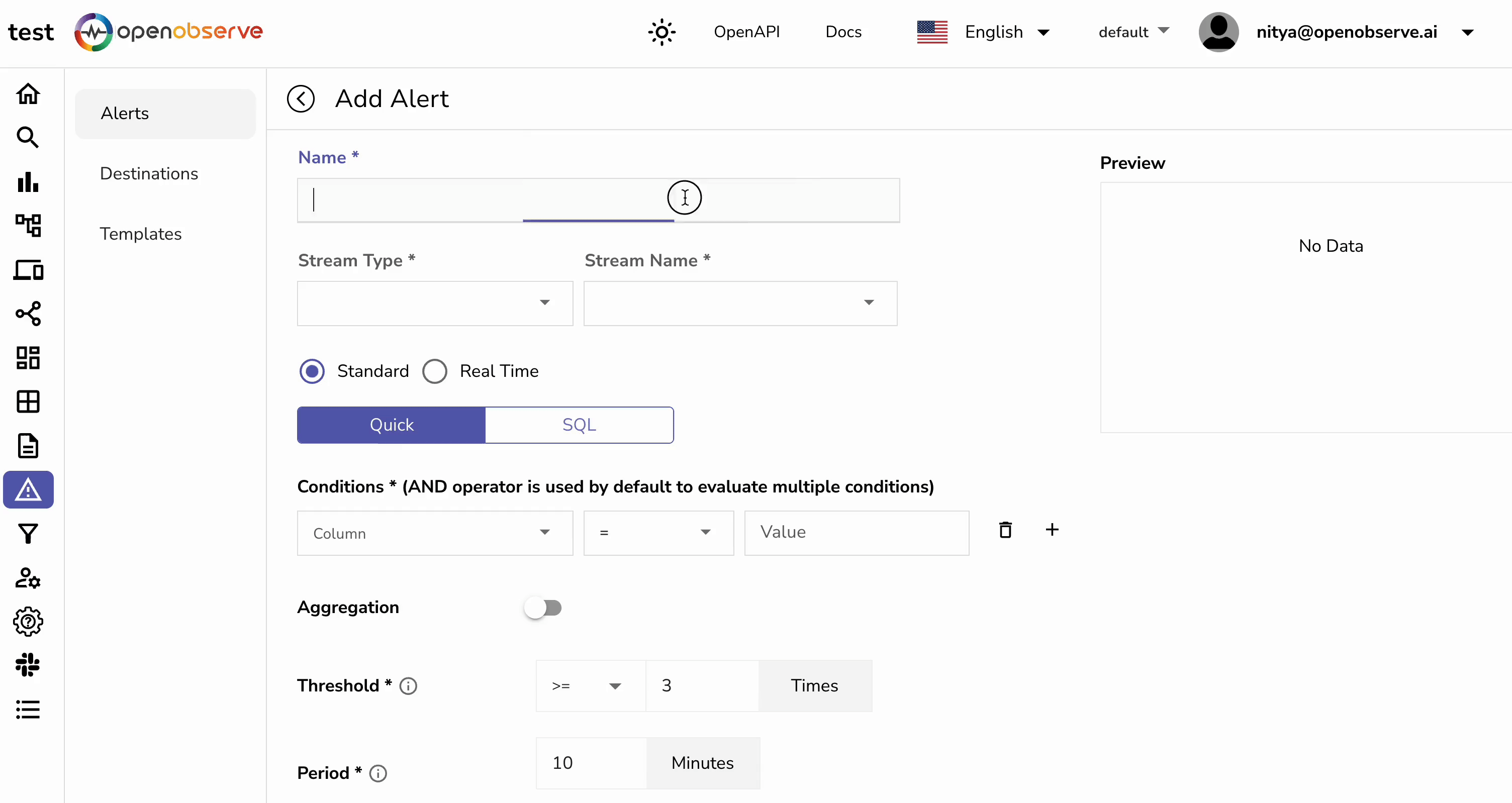Click the Plugins icon in sidebar
The width and height of the screenshot is (1512, 803).
pos(27,665)
